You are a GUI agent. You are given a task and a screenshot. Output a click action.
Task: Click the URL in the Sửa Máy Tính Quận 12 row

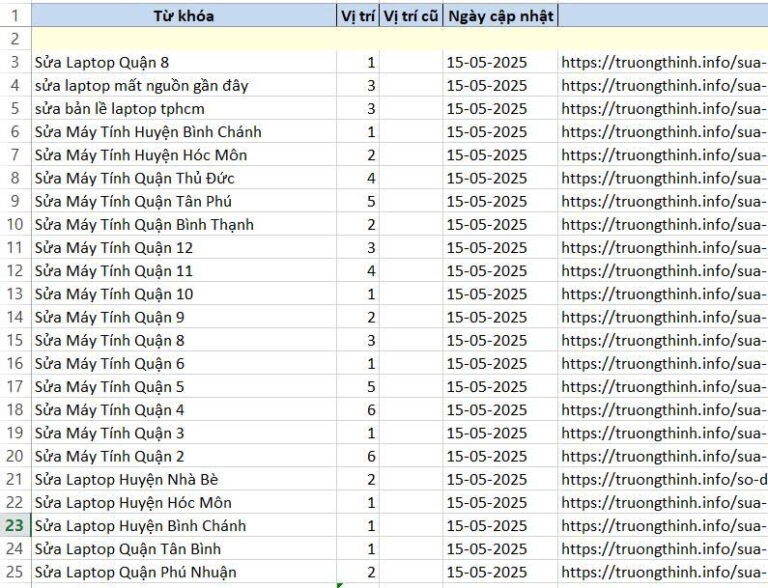tap(664, 248)
